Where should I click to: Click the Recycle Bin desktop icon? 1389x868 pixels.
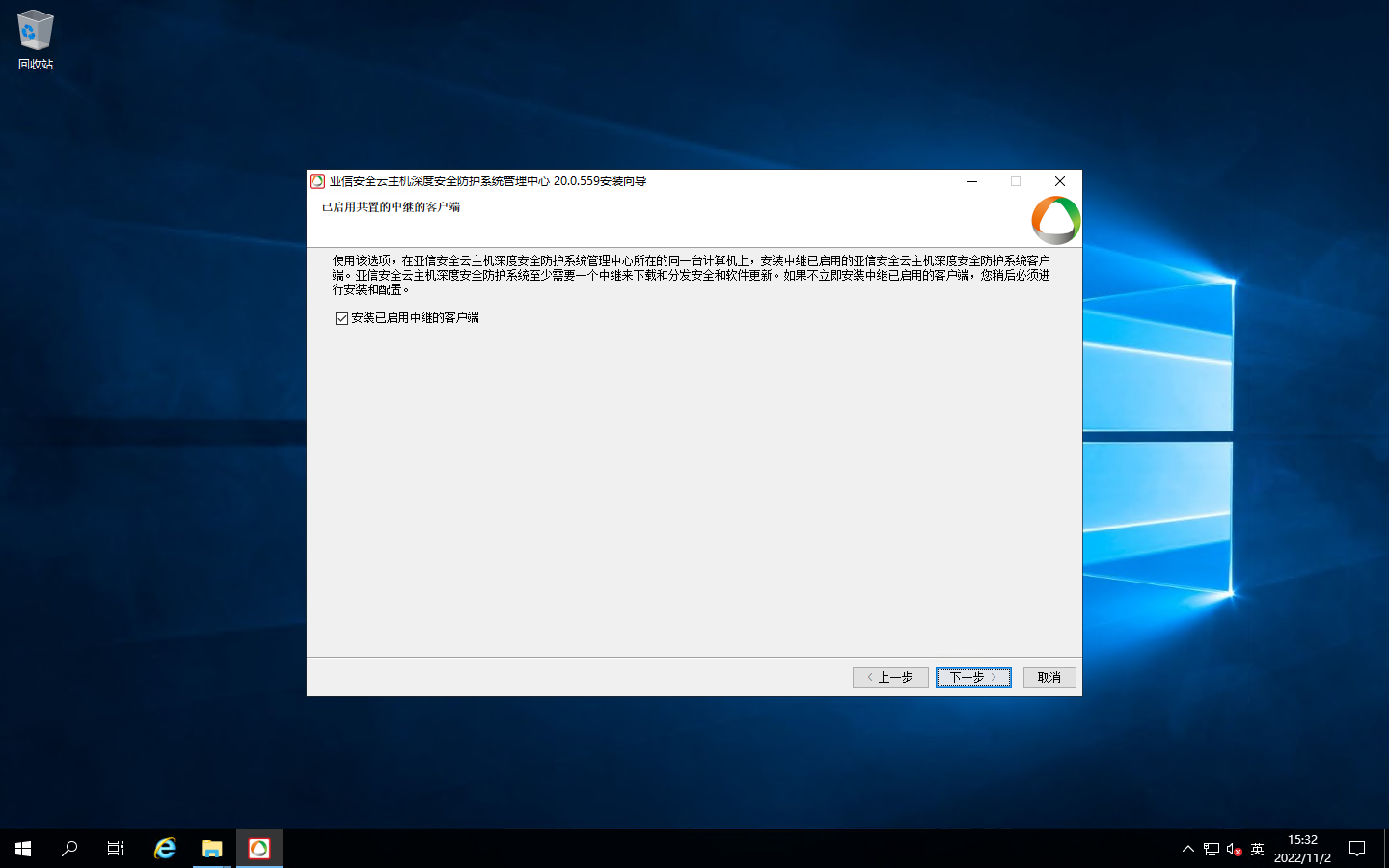36,40
